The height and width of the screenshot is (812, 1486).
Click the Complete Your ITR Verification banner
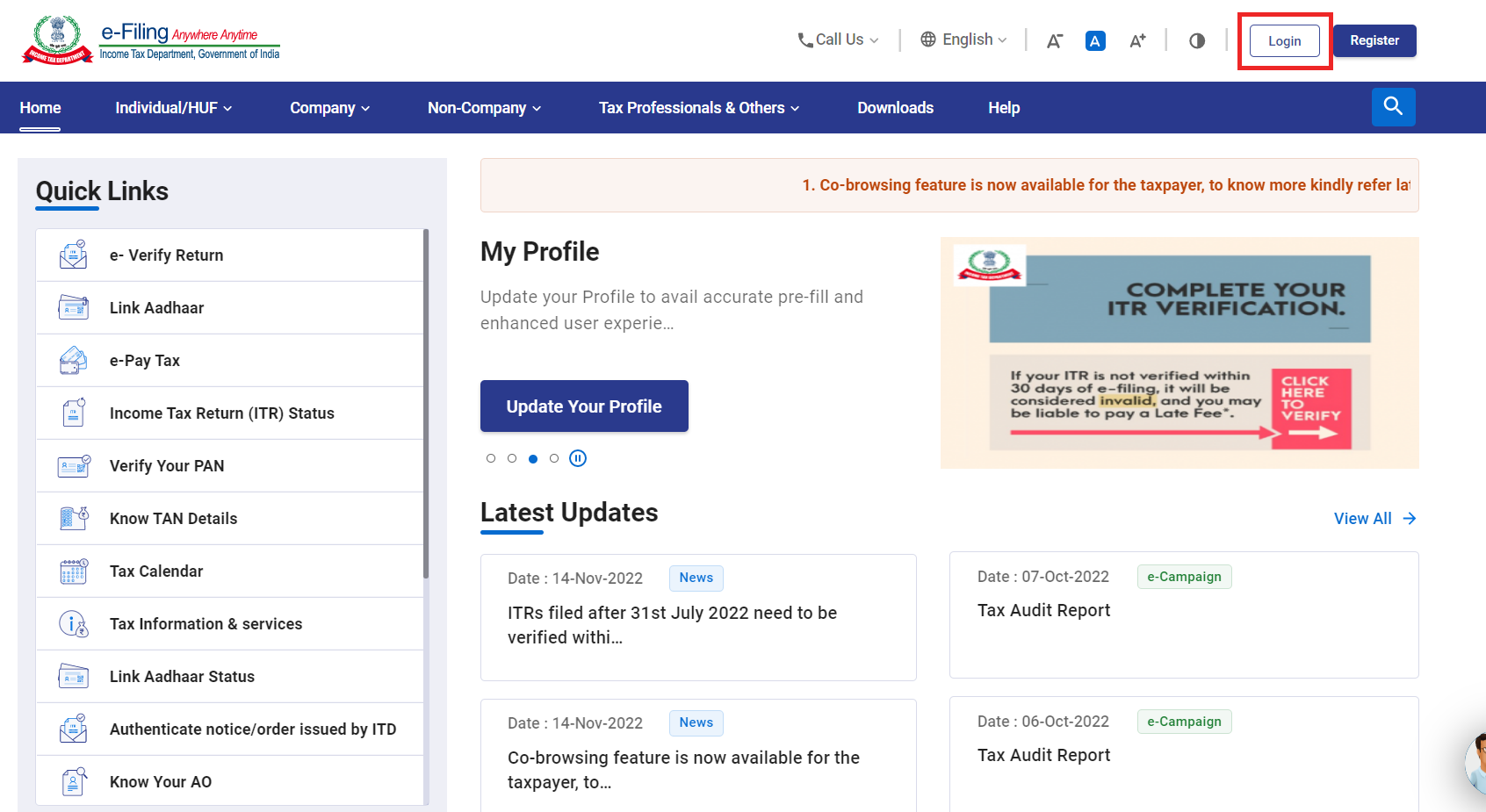coord(1179,352)
